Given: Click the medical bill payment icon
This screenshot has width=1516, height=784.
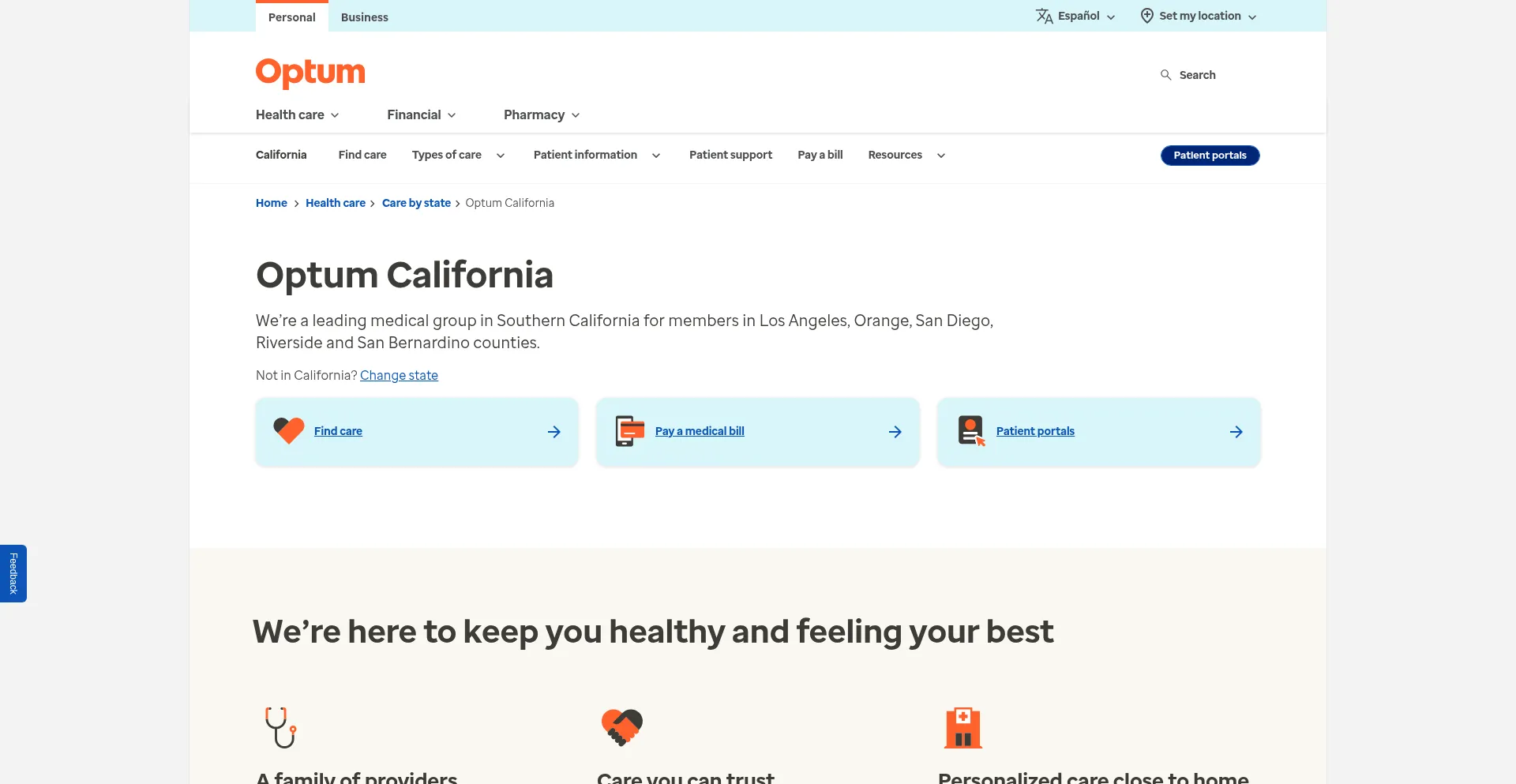Looking at the screenshot, I should coord(629,431).
